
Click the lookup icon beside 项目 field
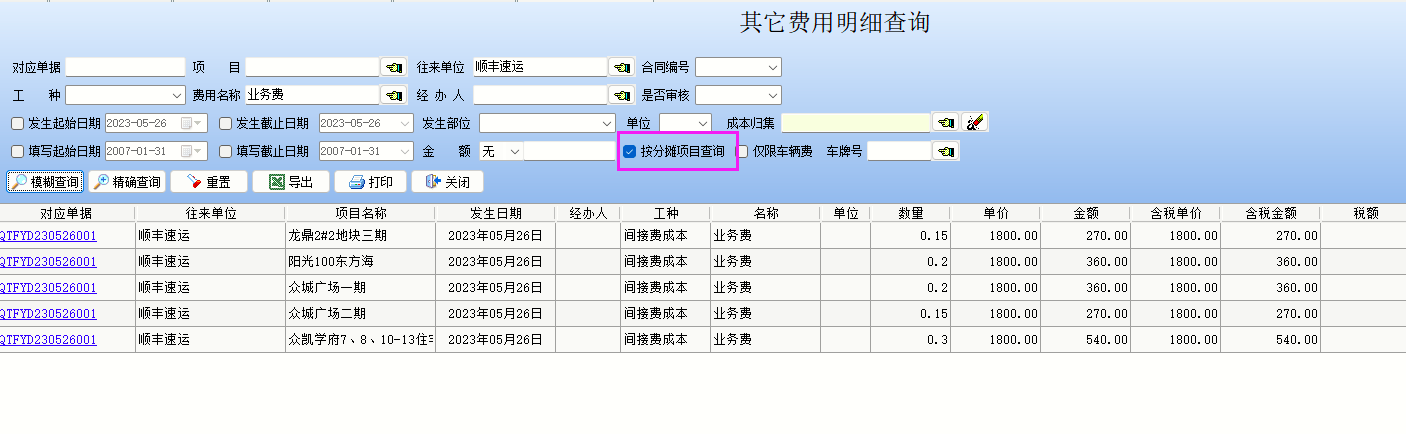pyautogui.click(x=394, y=67)
